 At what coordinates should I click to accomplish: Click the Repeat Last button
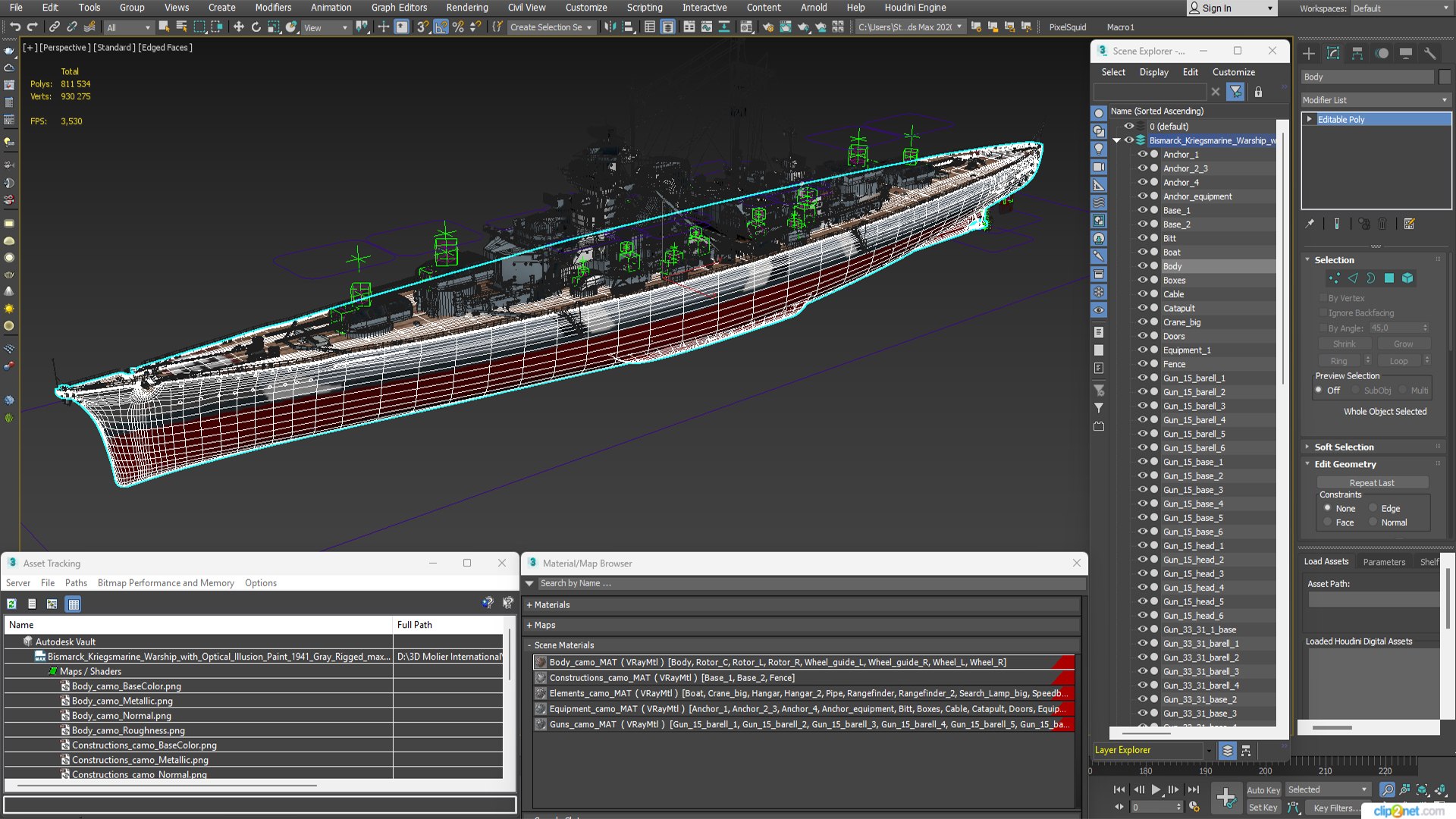tap(1372, 483)
